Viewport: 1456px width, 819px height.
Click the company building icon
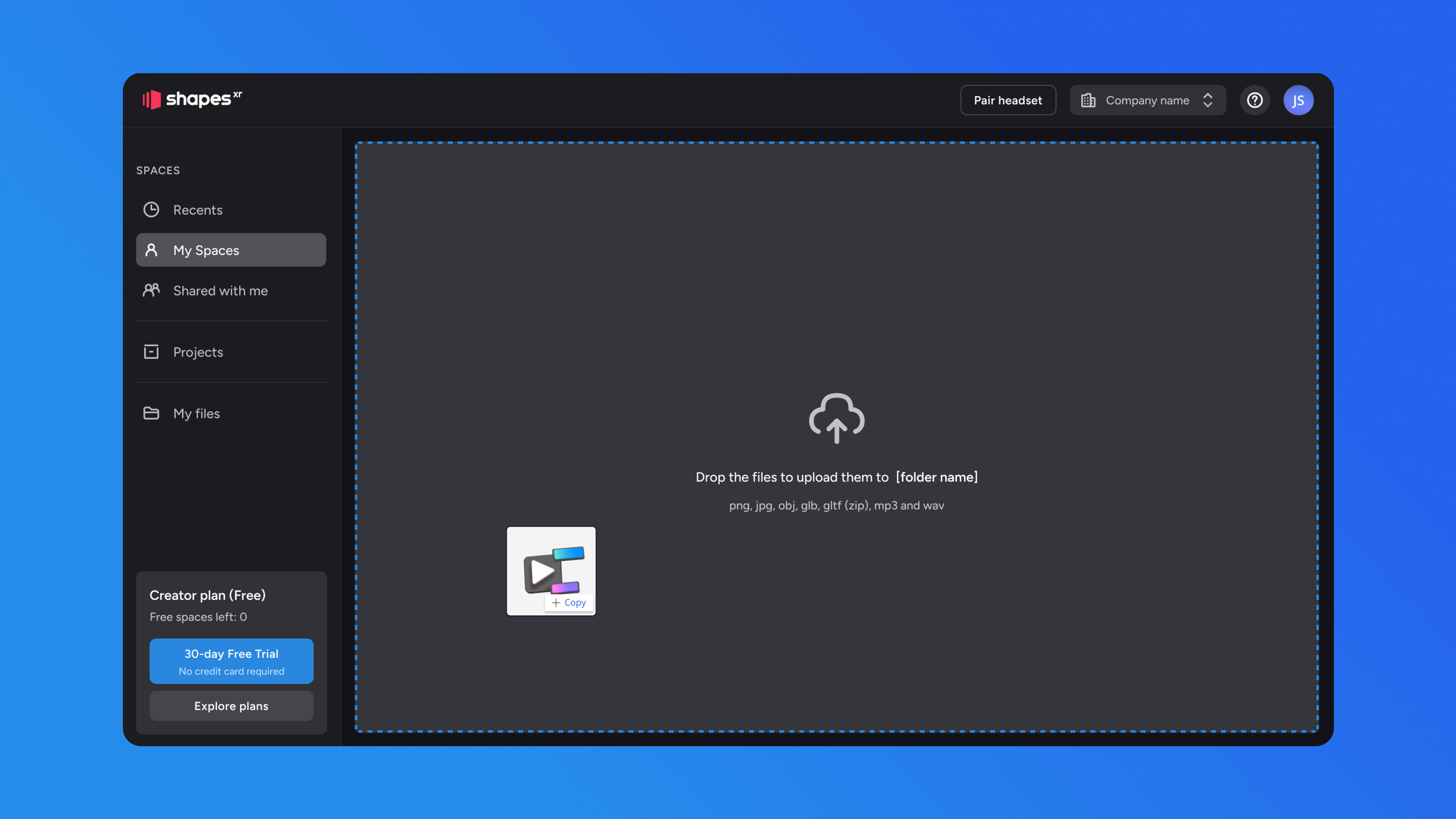[1088, 100]
